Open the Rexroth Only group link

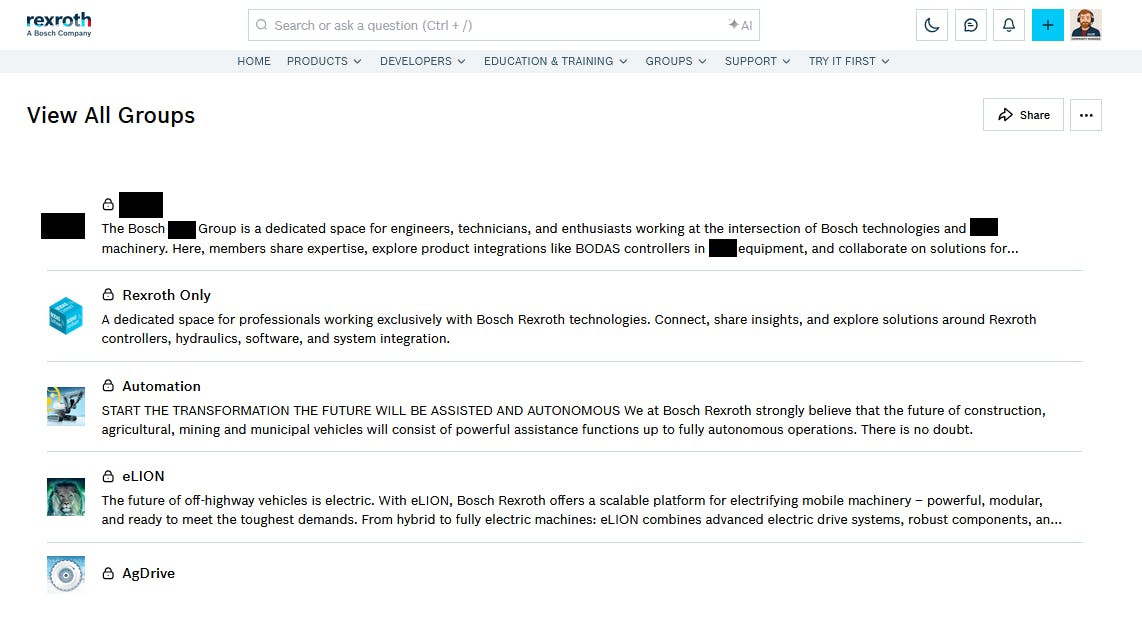167,295
